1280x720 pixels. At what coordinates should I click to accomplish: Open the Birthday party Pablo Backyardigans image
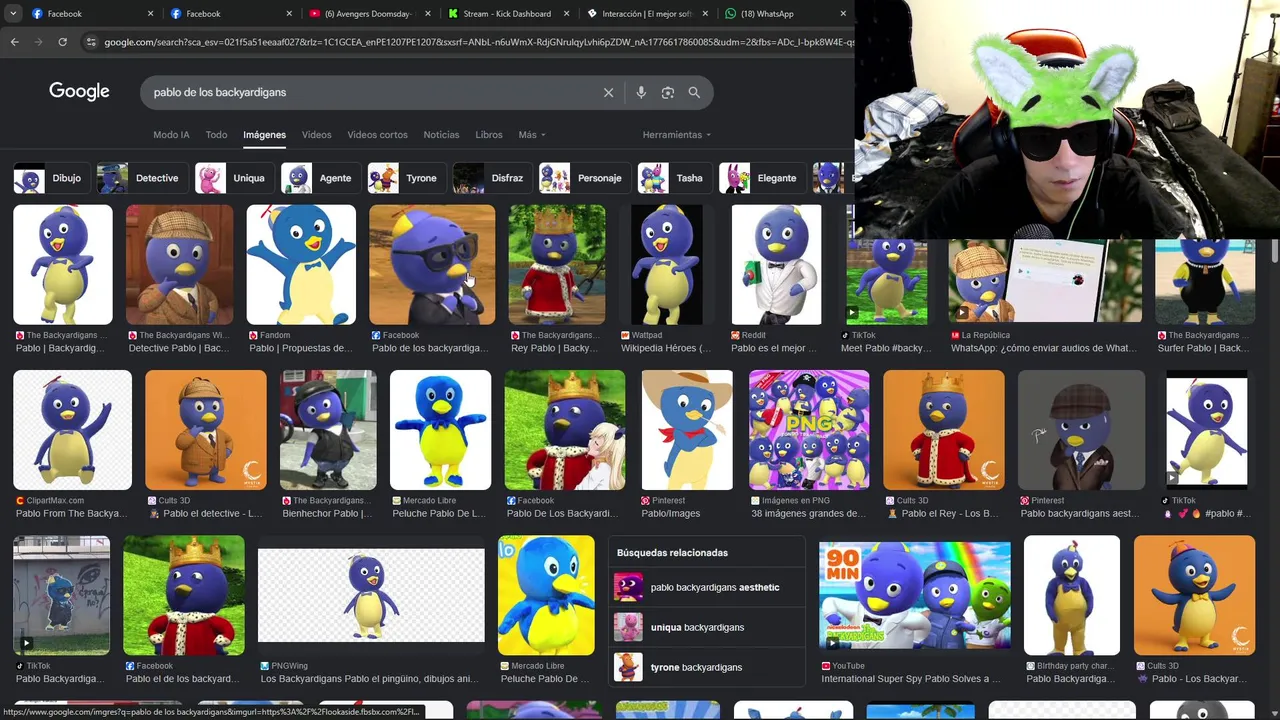click(1072, 595)
